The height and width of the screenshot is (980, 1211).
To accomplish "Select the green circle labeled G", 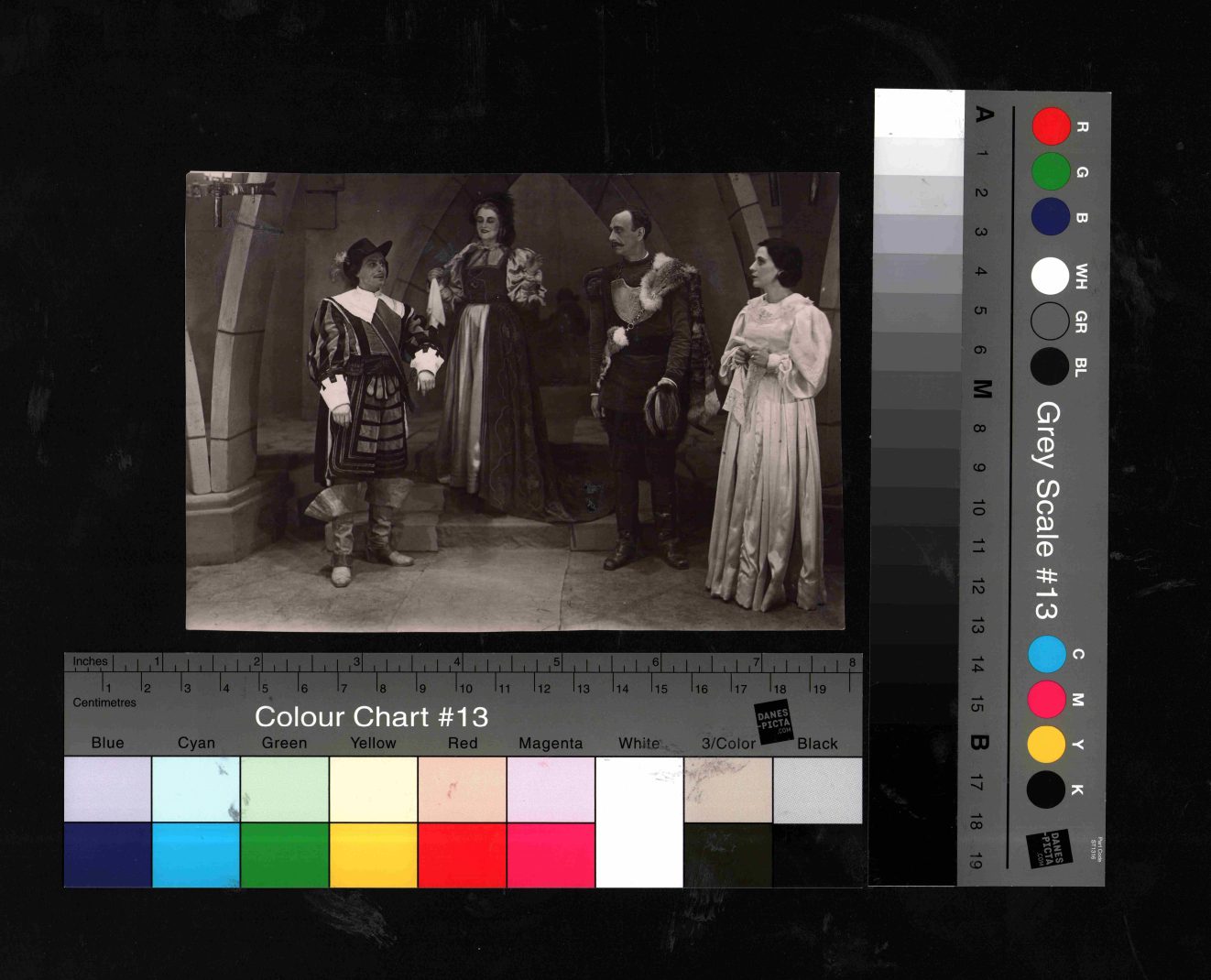I will (1051, 171).
